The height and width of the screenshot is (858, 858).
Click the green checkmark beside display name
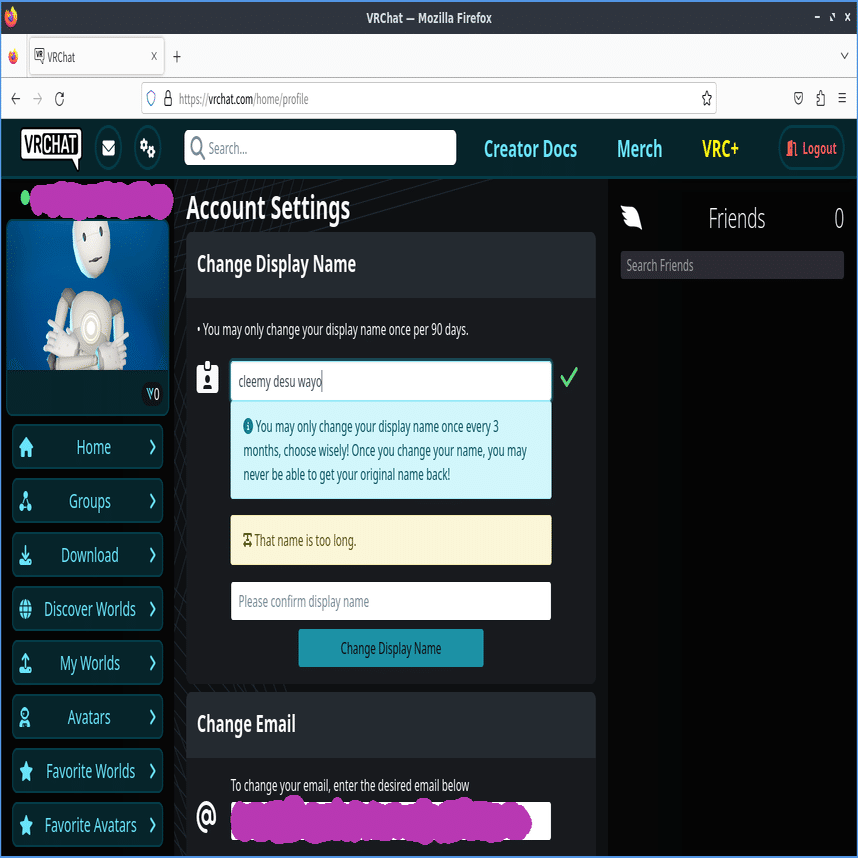569,378
